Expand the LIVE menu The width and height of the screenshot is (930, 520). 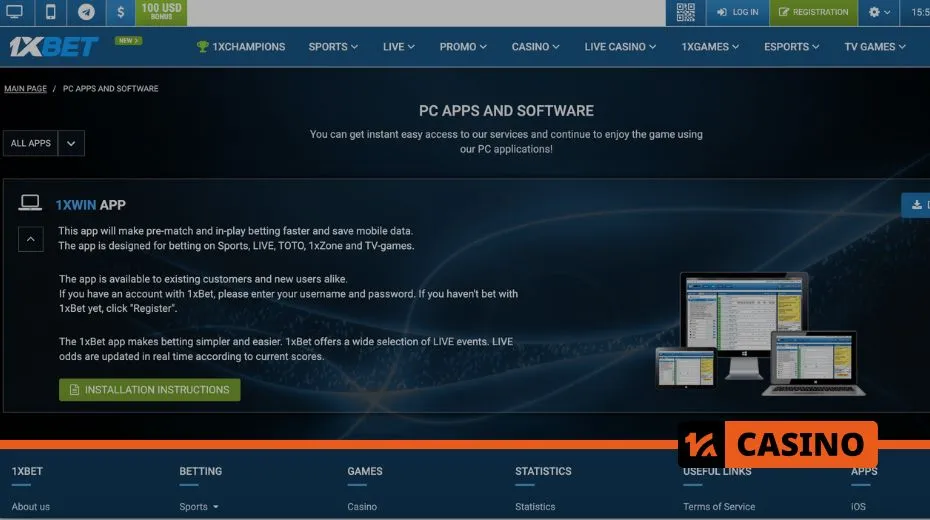[399, 46]
